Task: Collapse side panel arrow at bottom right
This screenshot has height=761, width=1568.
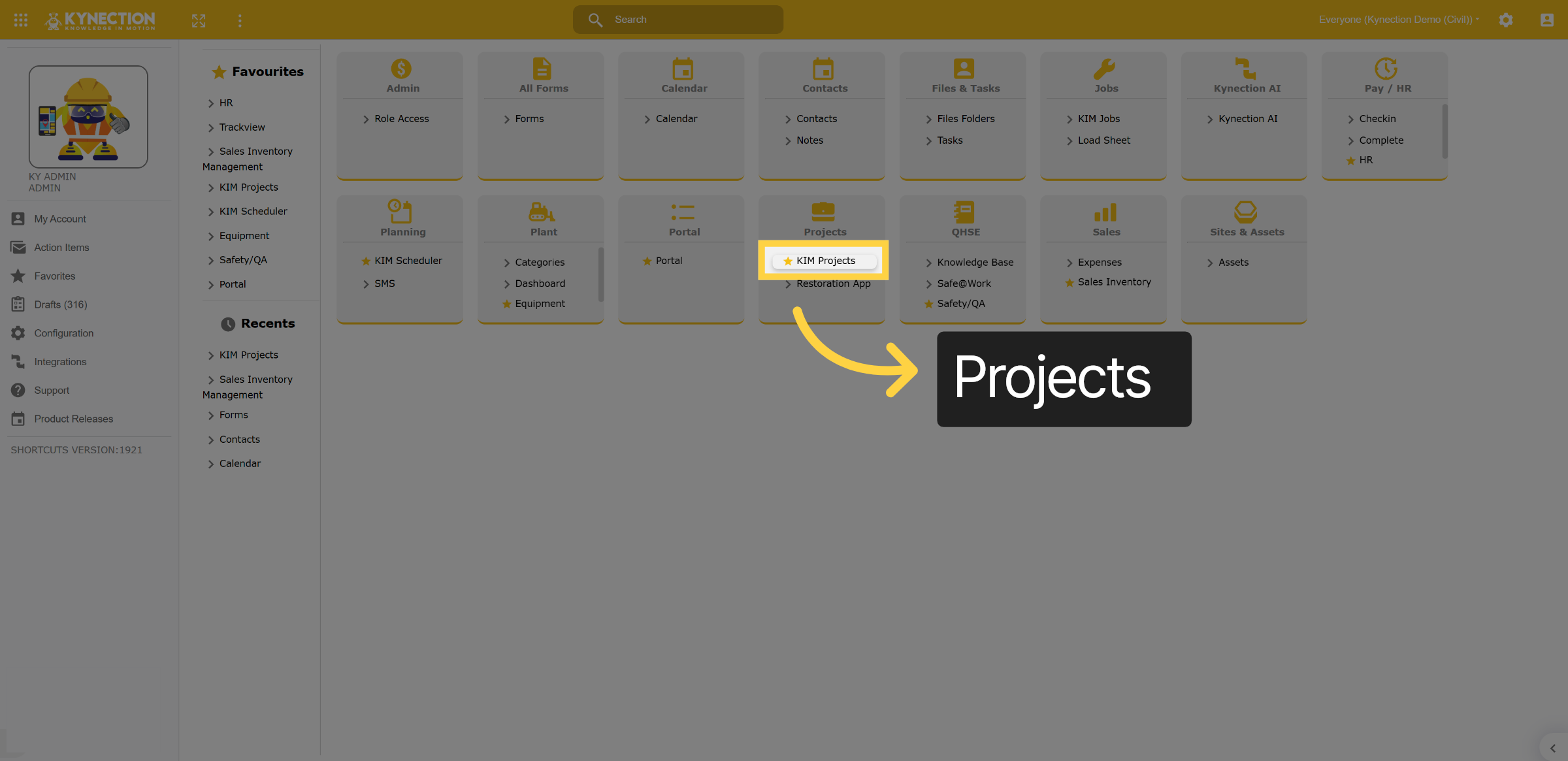Action: [1553, 749]
